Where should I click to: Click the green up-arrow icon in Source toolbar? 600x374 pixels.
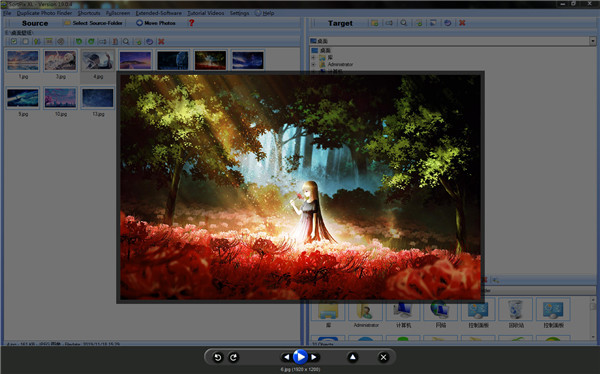coord(37,41)
